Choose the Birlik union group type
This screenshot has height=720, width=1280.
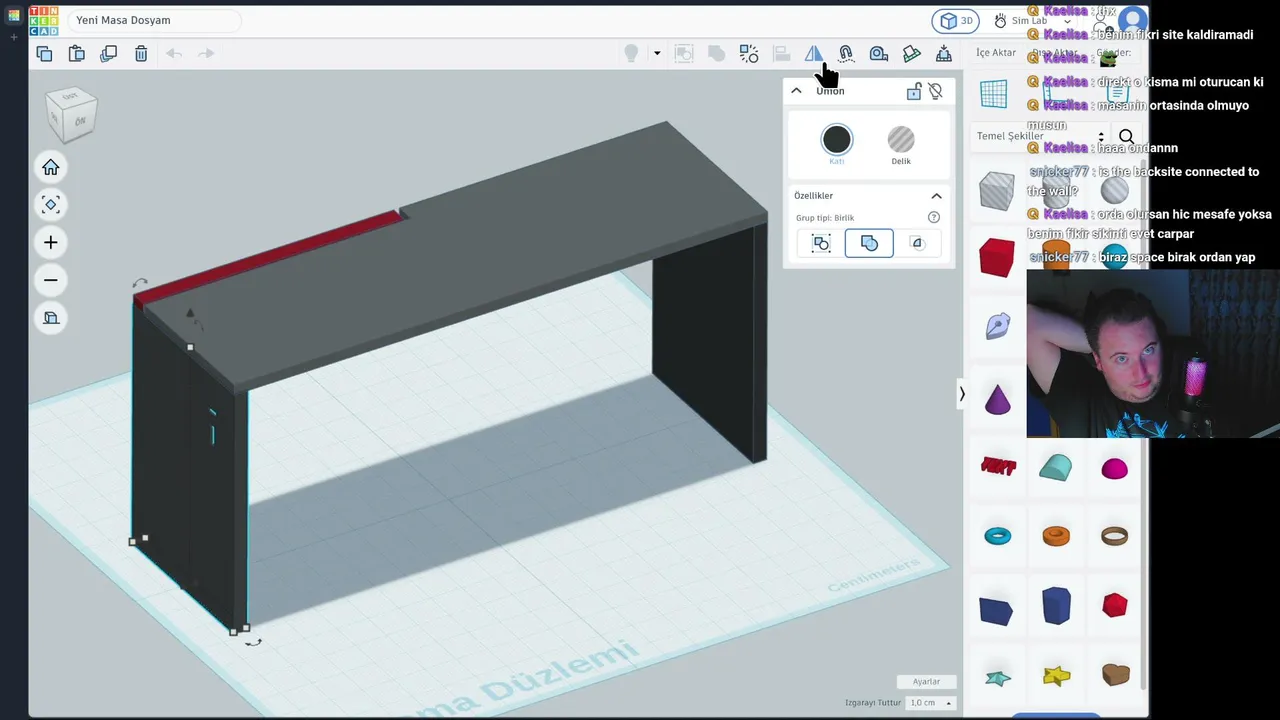pos(869,243)
